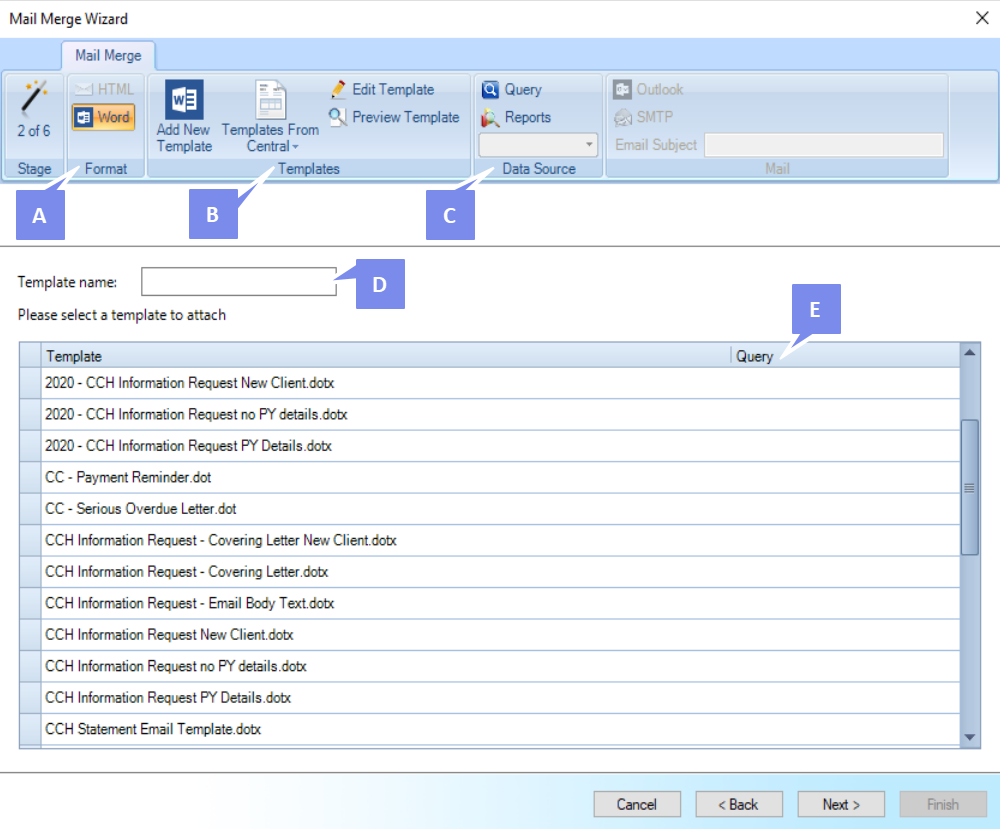
Task: Select 'CCH Information Request - Covering Letter.dotx'
Action: (501, 571)
